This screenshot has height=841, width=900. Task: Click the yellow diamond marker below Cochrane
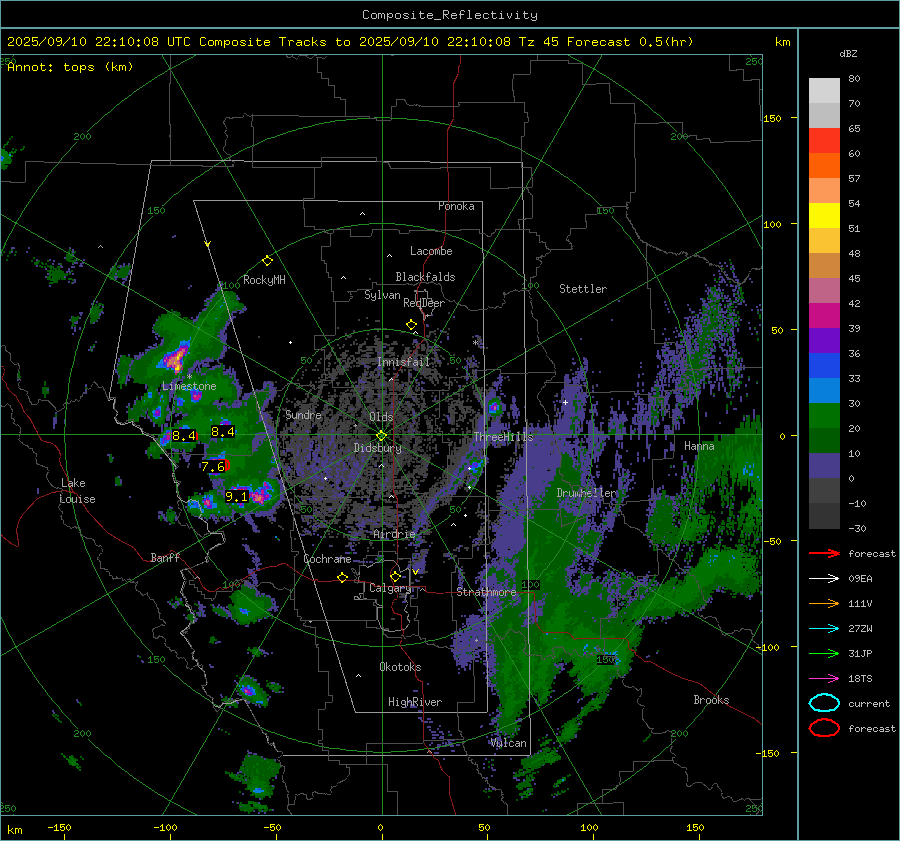(342, 577)
